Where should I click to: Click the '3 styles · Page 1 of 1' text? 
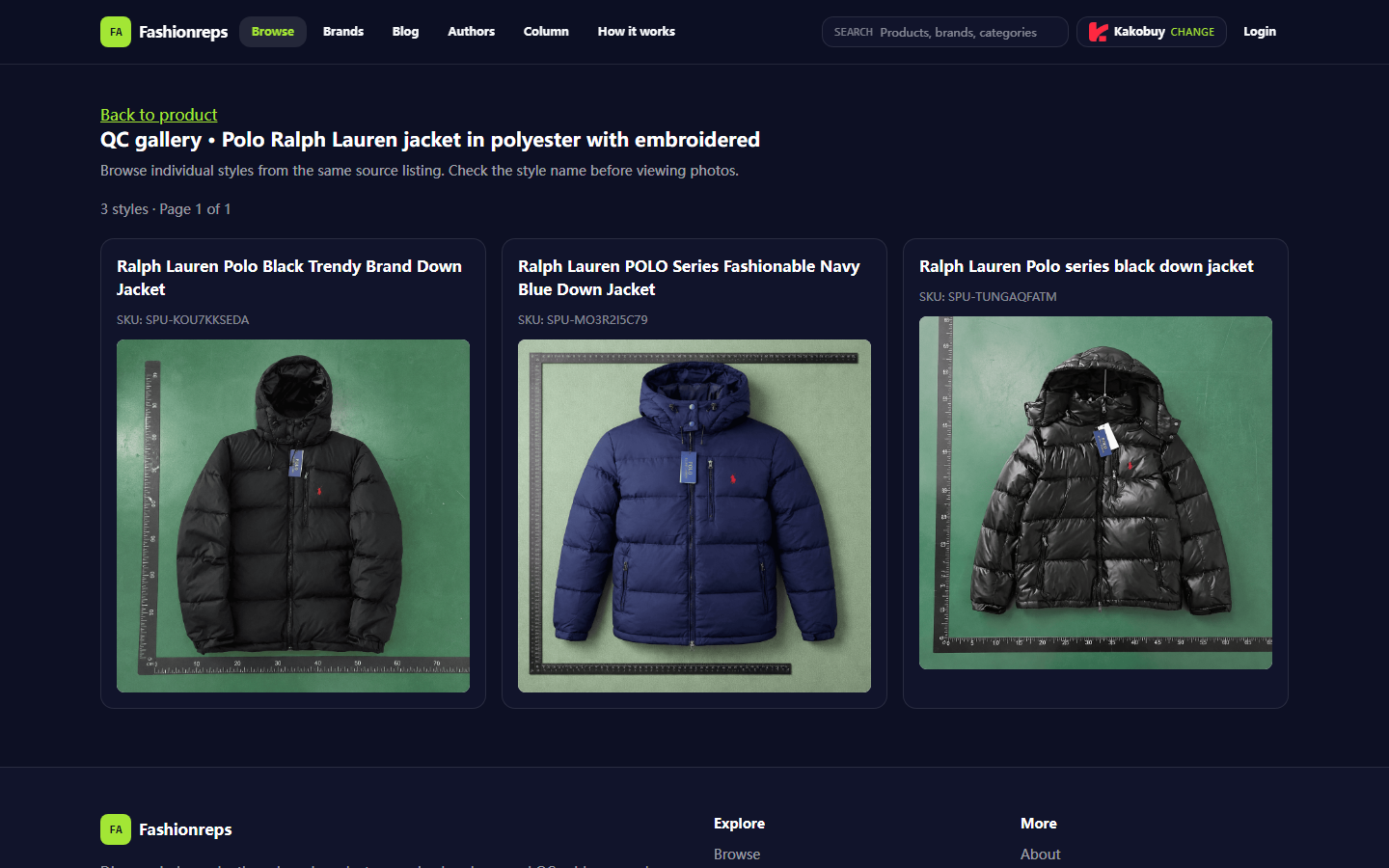pyautogui.click(x=166, y=209)
